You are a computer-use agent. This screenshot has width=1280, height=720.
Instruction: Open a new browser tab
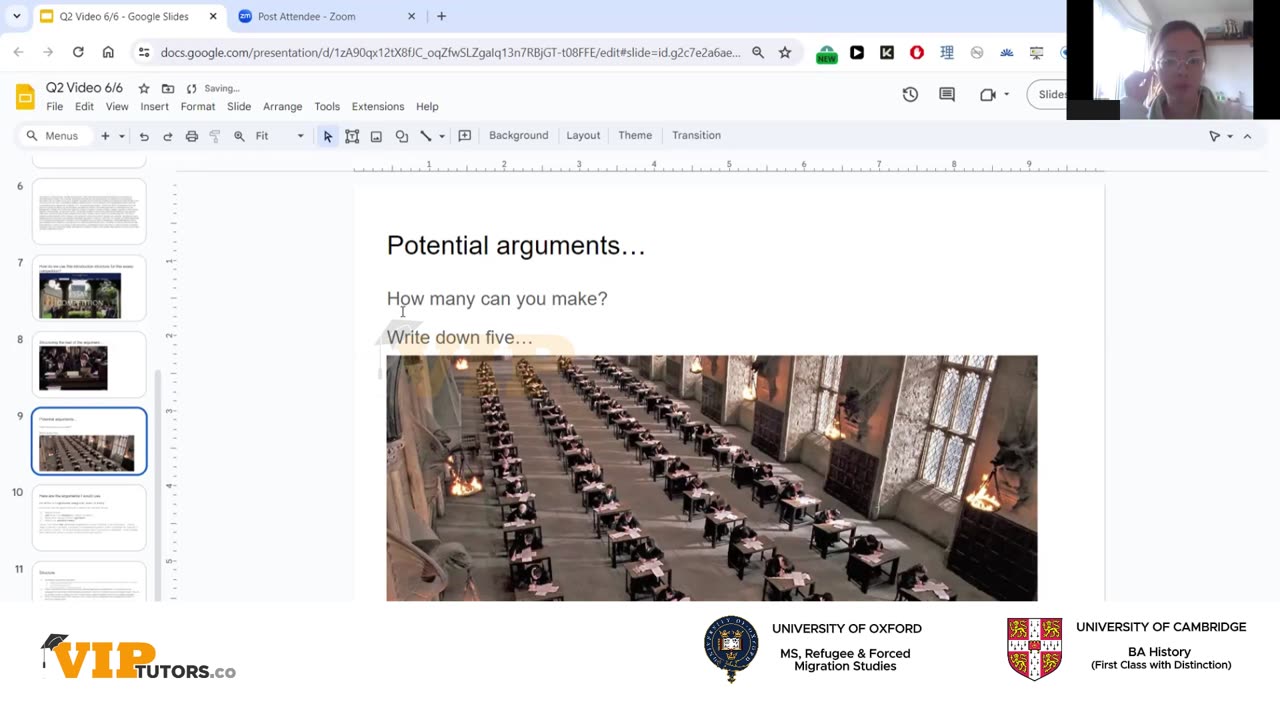point(441,16)
